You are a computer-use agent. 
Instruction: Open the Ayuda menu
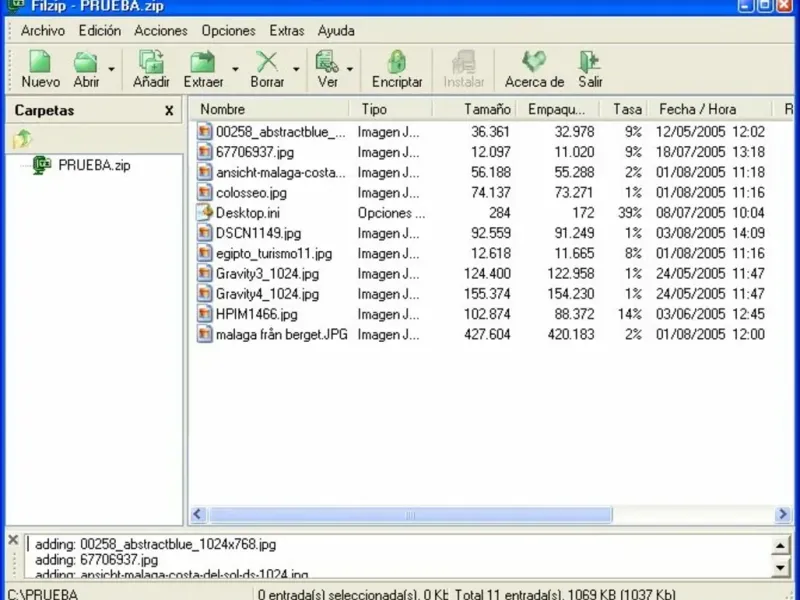pos(336,31)
